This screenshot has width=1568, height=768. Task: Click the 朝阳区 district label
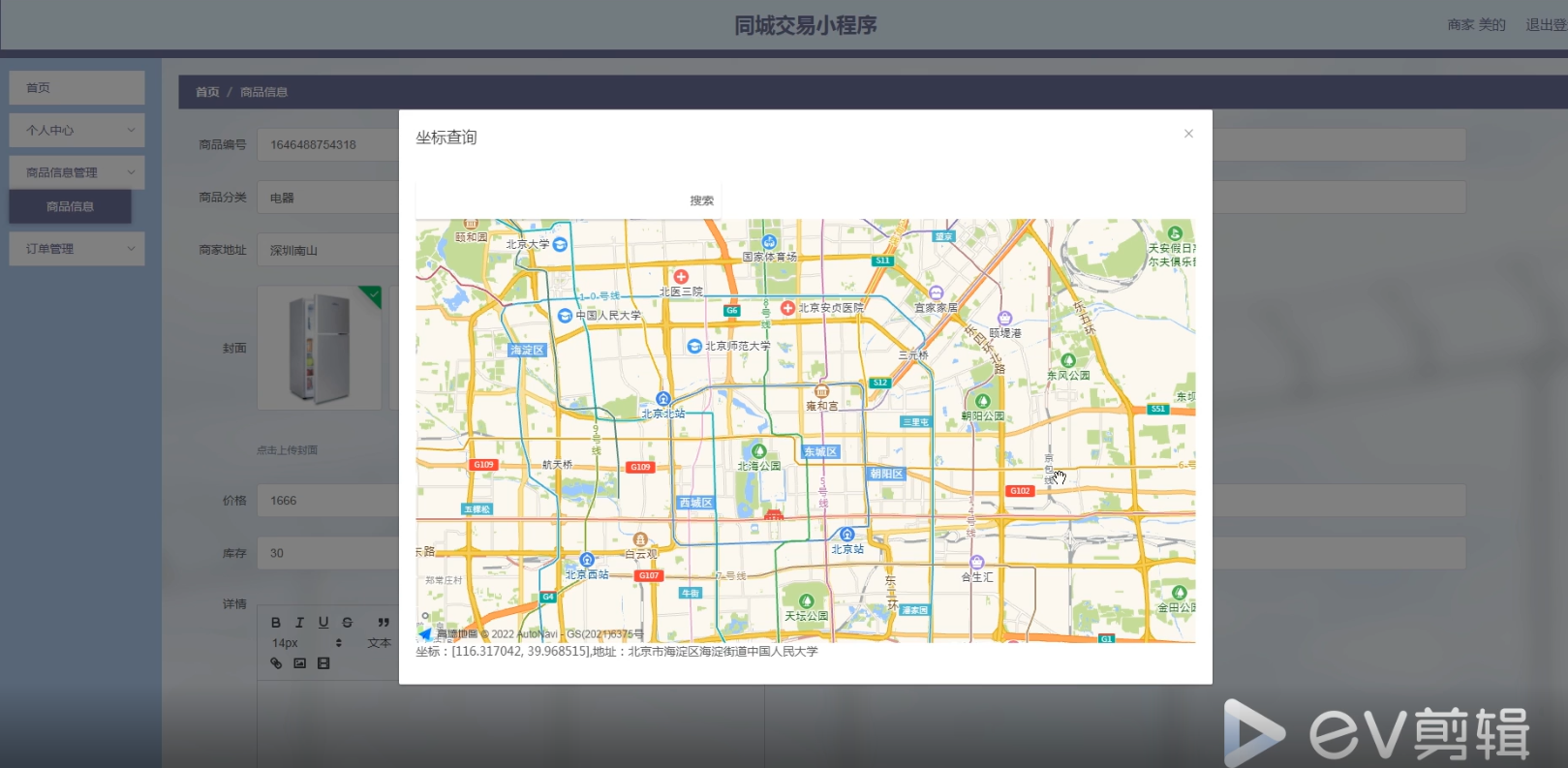pos(886,474)
